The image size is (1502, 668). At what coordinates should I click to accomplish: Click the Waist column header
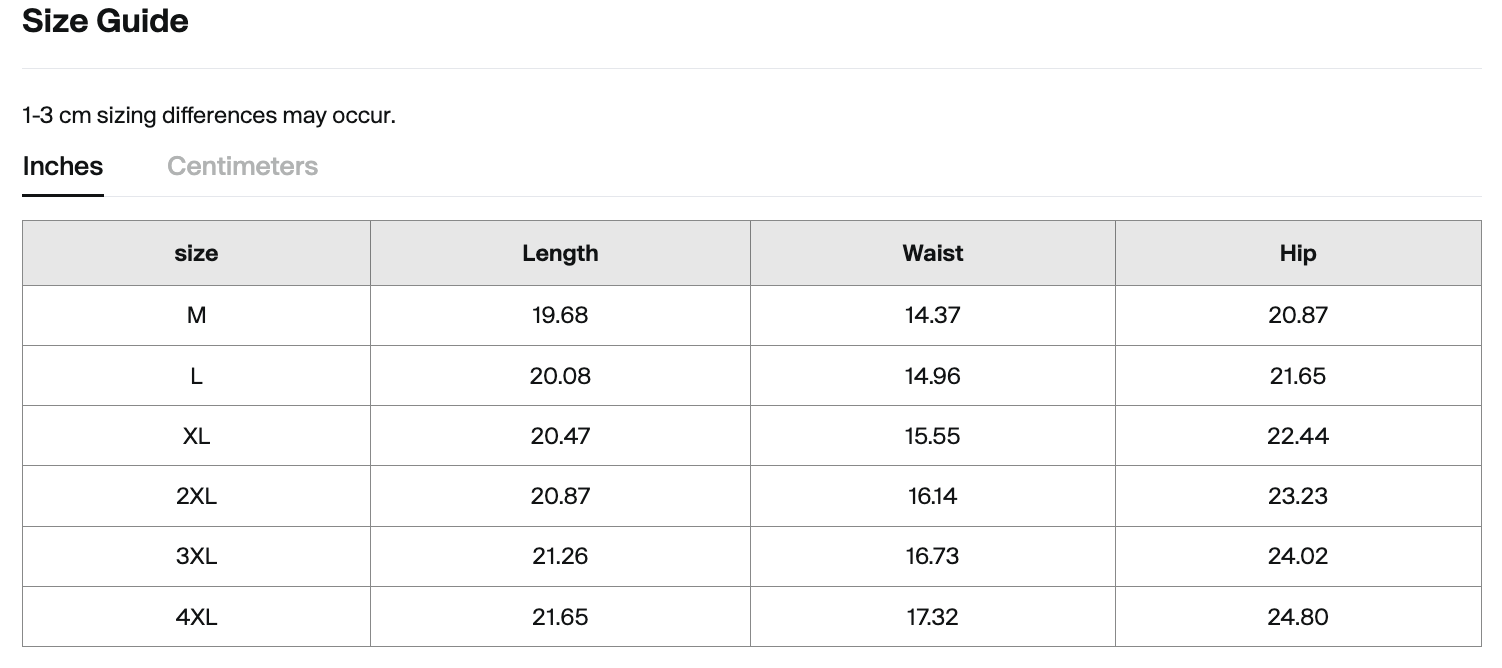pos(933,253)
